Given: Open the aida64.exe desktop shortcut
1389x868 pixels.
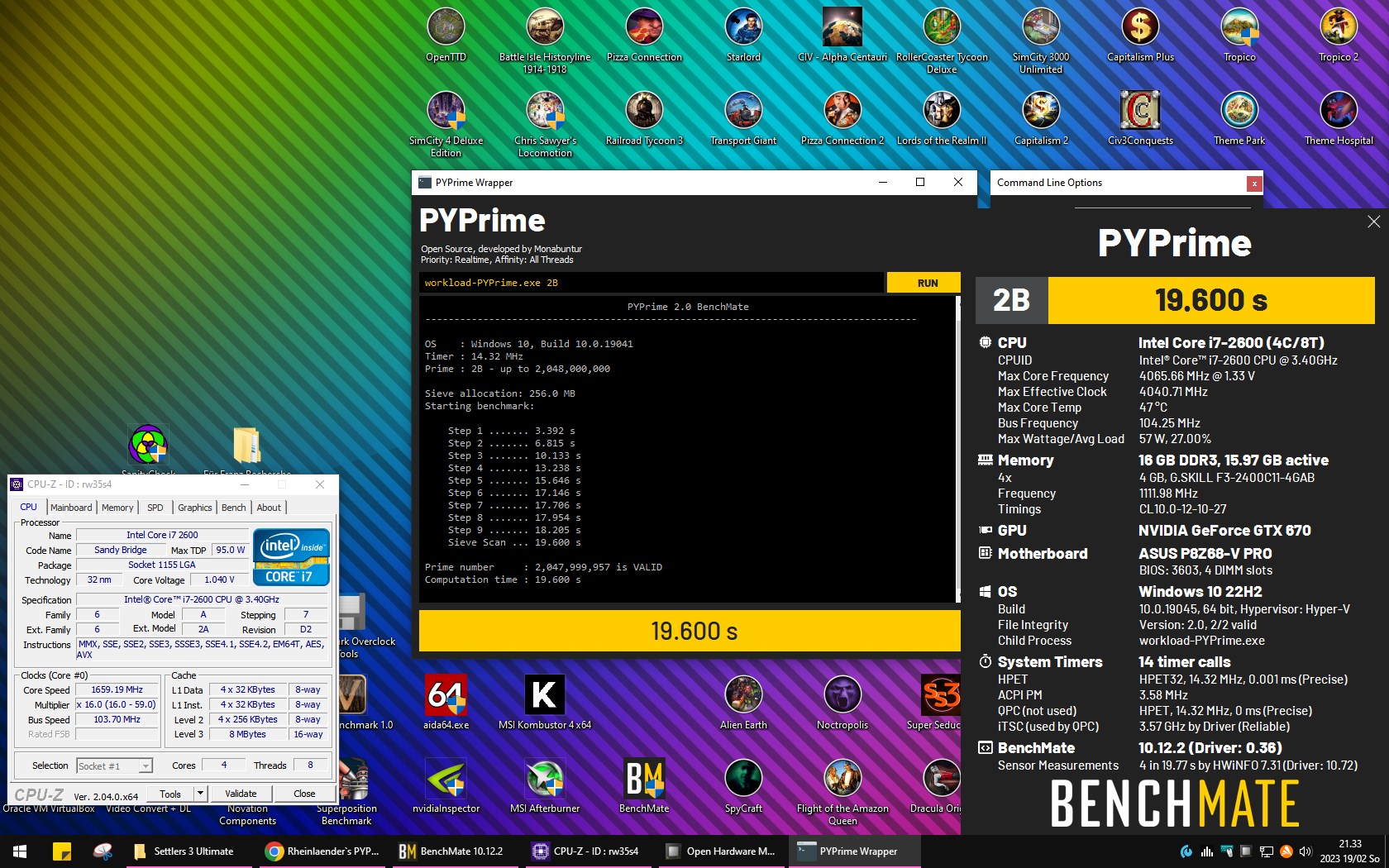Looking at the screenshot, I should [x=446, y=703].
